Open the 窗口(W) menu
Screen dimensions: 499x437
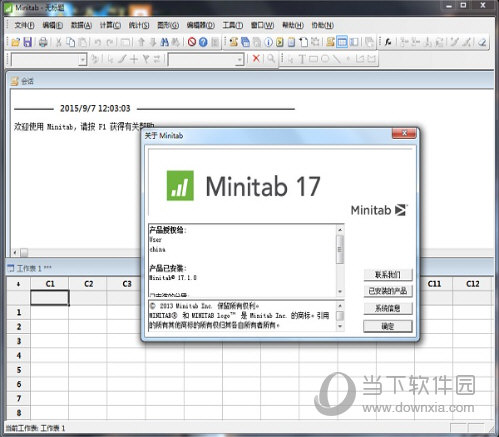pyautogui.click(x=262, y=25)
